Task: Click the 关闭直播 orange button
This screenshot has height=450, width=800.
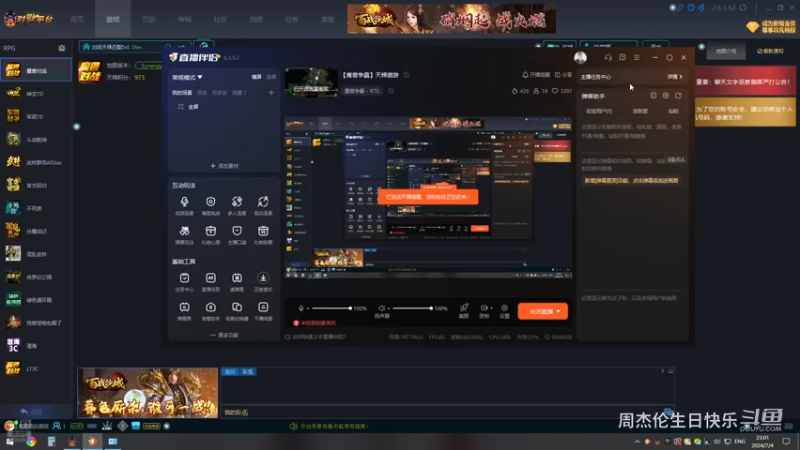Action: pos(542,311)
